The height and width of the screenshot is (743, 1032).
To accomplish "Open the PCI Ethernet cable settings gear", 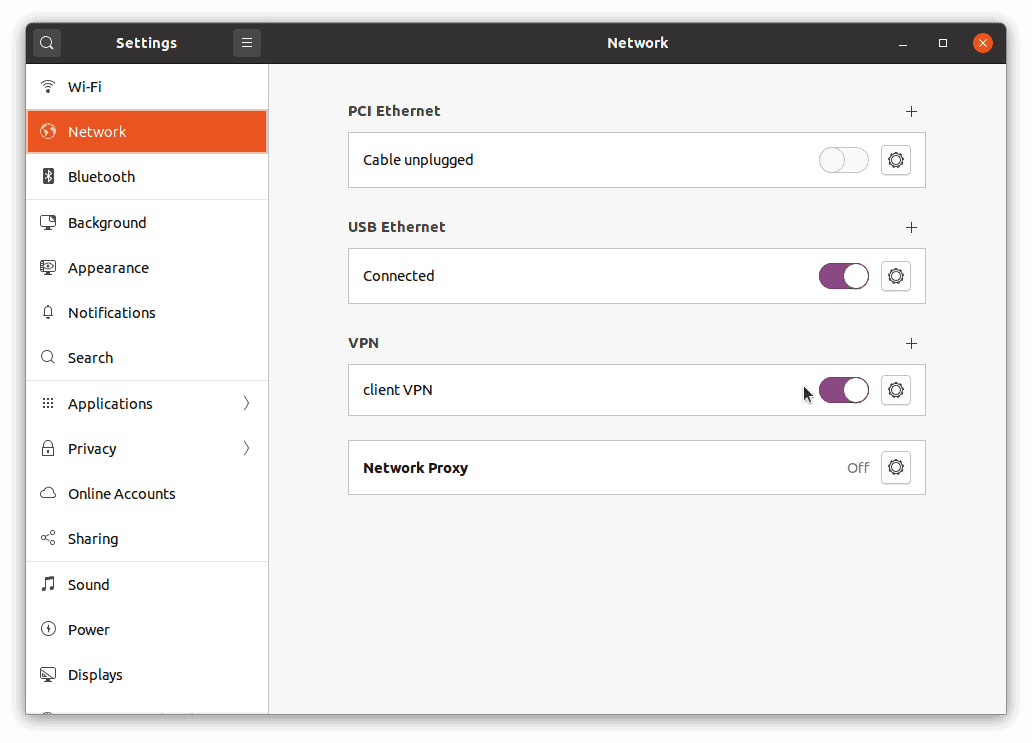I will point(895,160).
